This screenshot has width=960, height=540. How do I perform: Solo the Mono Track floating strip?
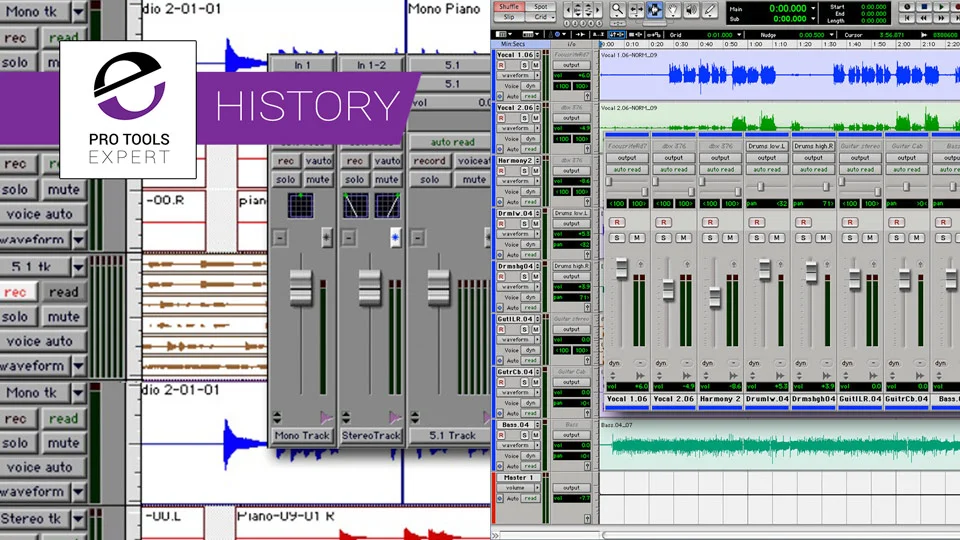286,179
